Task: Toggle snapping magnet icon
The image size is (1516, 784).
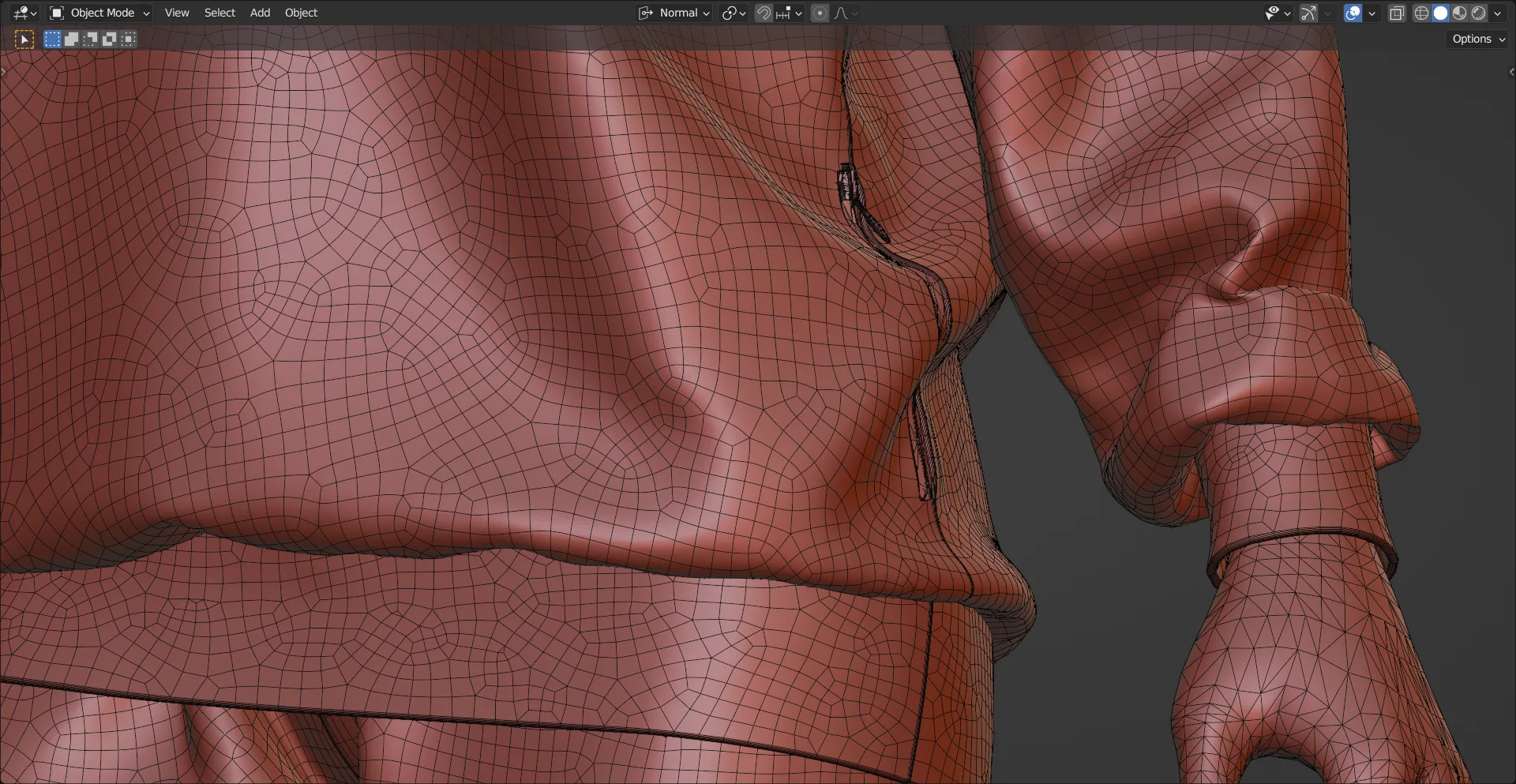Action: click(764, 13)
